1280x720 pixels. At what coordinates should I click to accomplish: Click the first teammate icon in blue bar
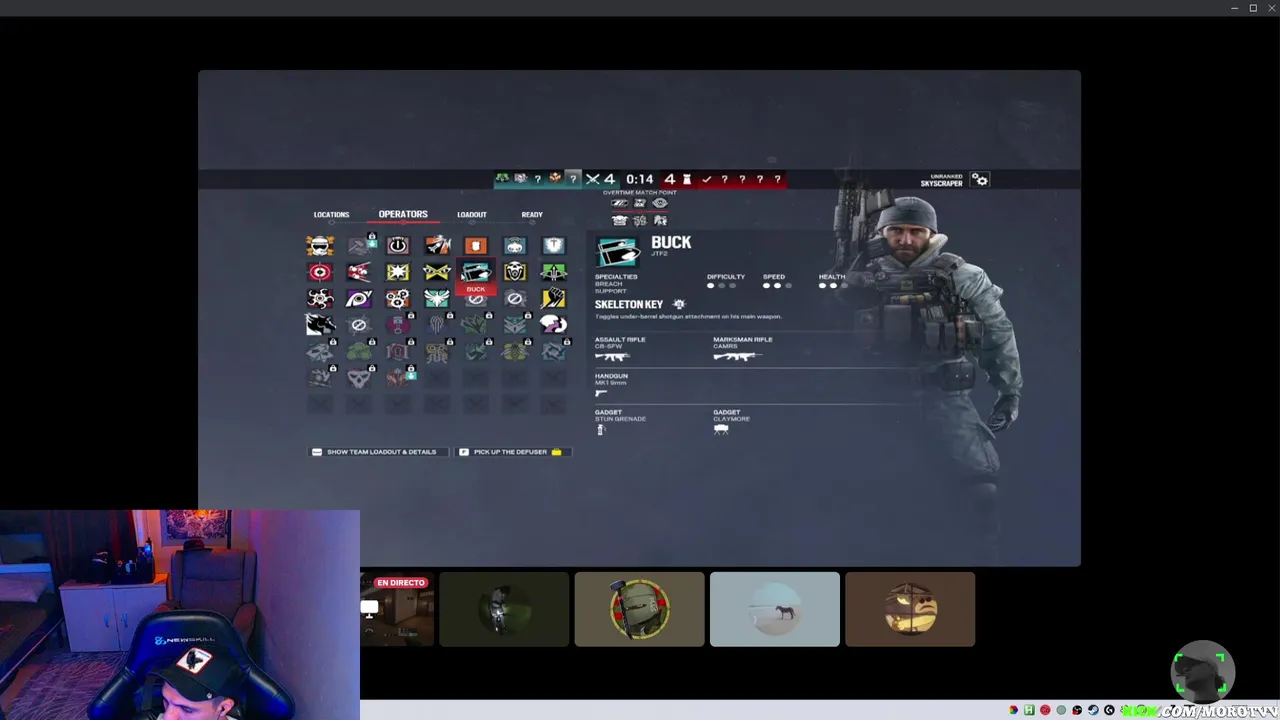[x=503, y=179]
